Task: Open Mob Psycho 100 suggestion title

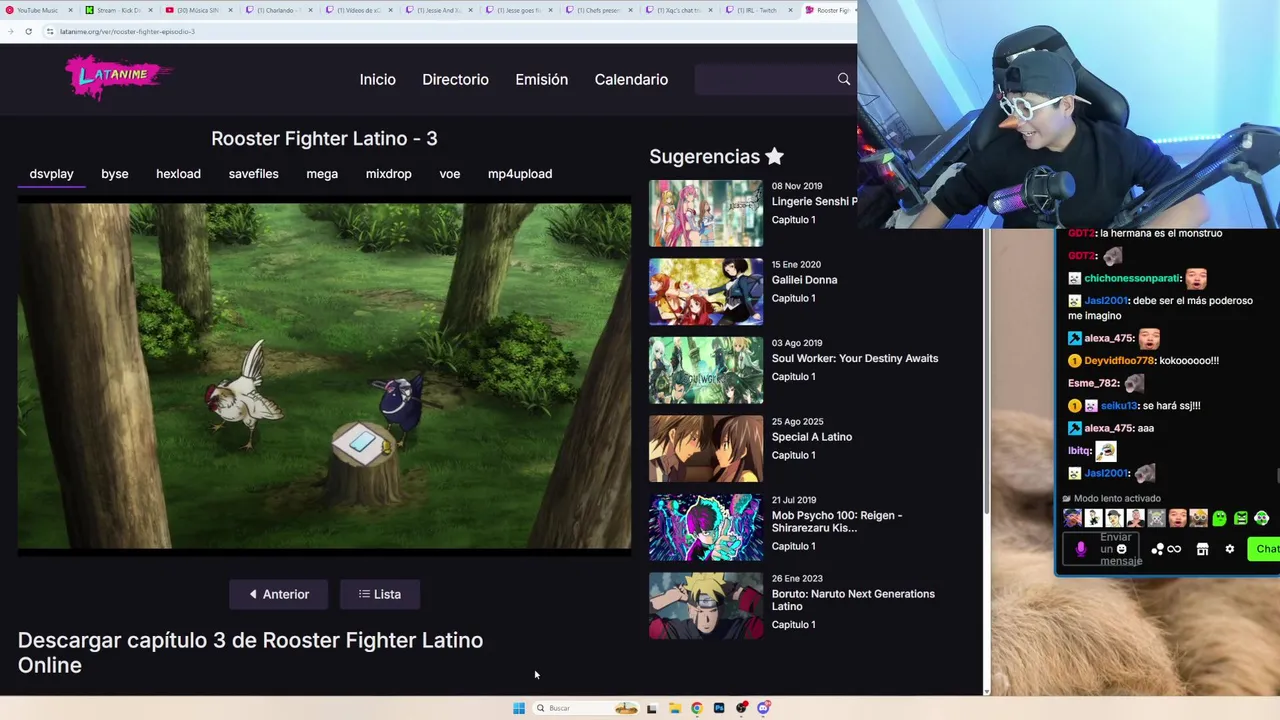Action: 837,521
